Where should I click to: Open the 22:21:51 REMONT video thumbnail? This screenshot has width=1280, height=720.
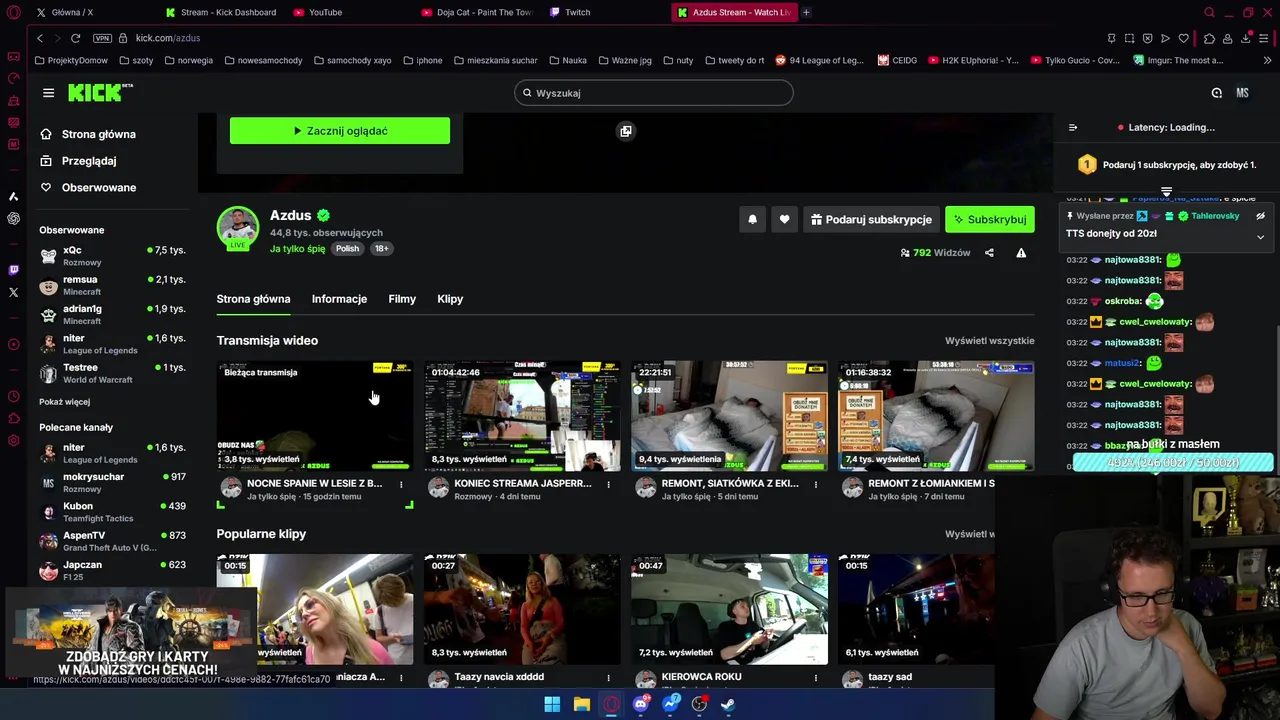(x=729, y=416)
